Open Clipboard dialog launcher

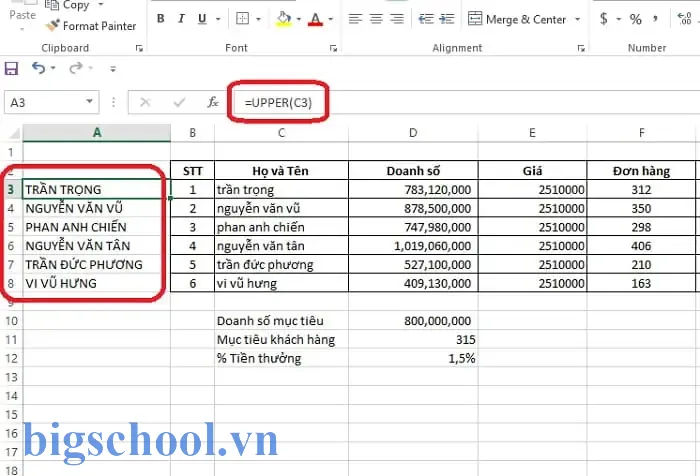pyautogui.click(x=139, y=48)
